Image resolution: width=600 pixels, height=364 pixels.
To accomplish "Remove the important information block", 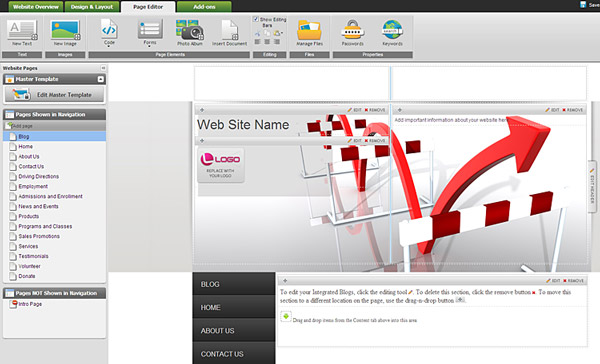I will click(573, 110).
